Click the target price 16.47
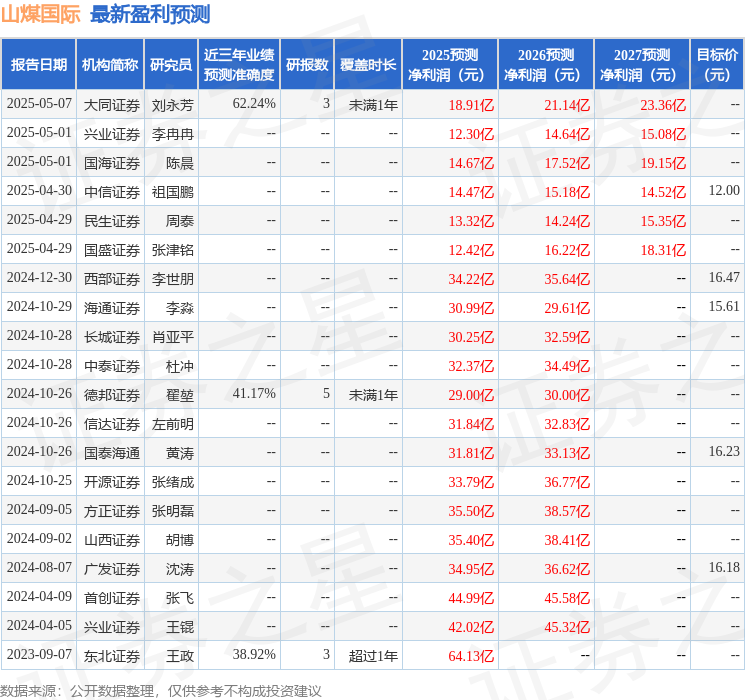 (724, 278)
